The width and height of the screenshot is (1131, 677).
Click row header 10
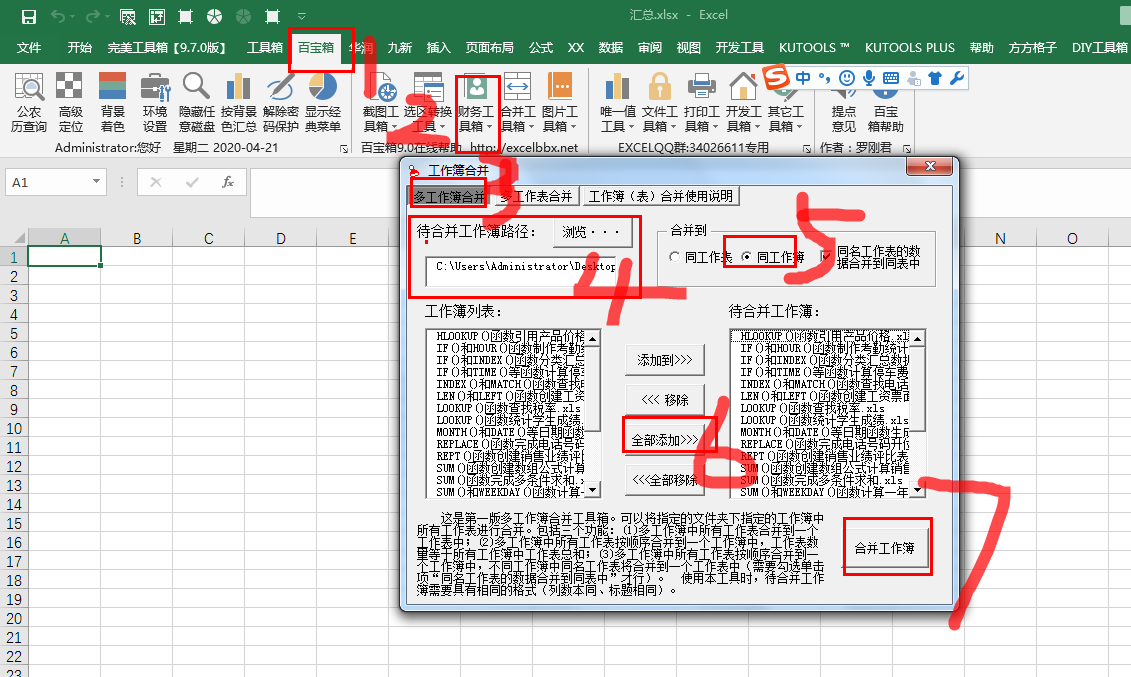14,428
